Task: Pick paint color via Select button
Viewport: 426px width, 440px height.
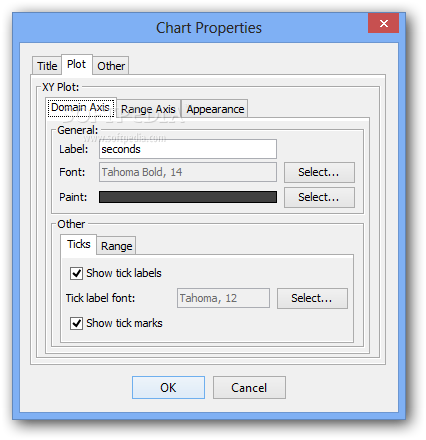Action: pyautogui.click(x=319, y=197)
